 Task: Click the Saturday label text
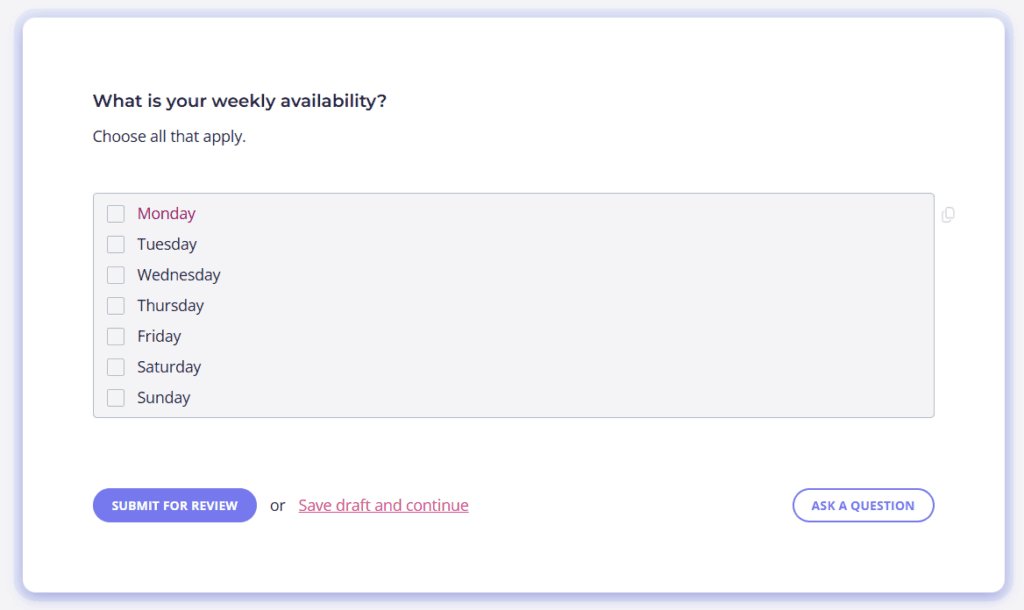click(169, 367)
